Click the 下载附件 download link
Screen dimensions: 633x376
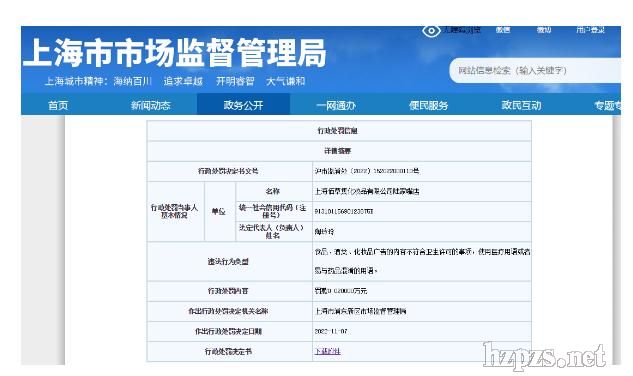327,351
